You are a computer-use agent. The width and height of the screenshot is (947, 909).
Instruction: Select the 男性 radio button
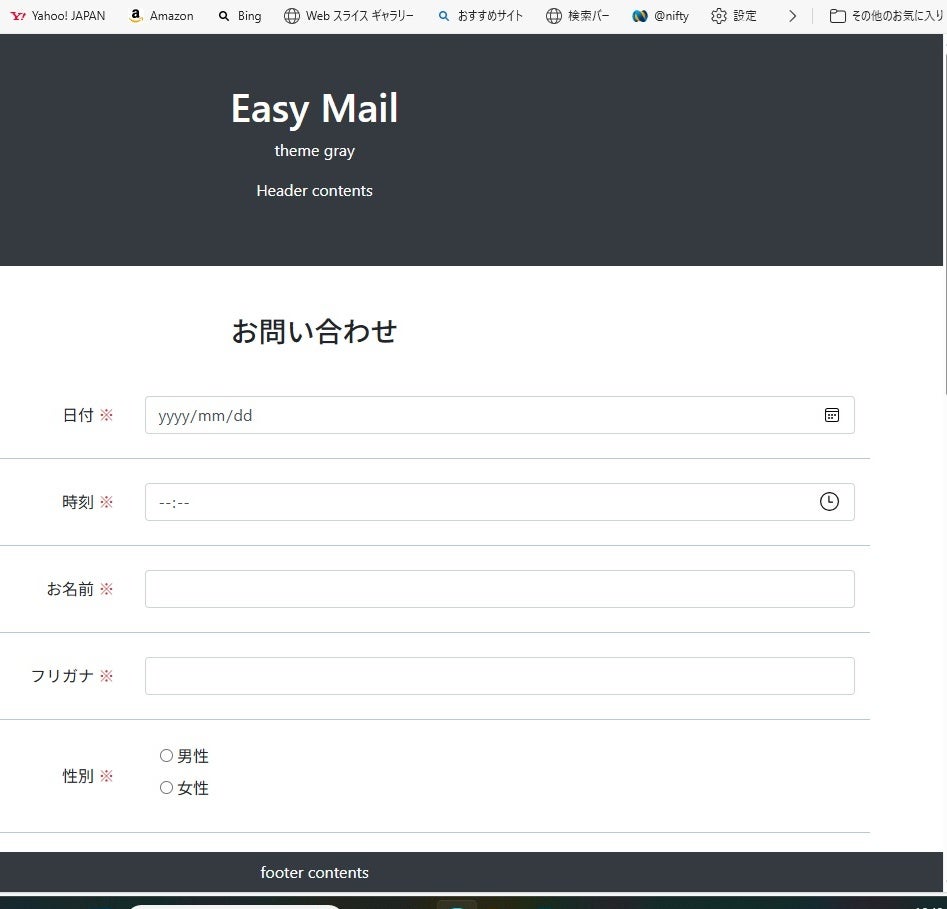tap(166, 756)
